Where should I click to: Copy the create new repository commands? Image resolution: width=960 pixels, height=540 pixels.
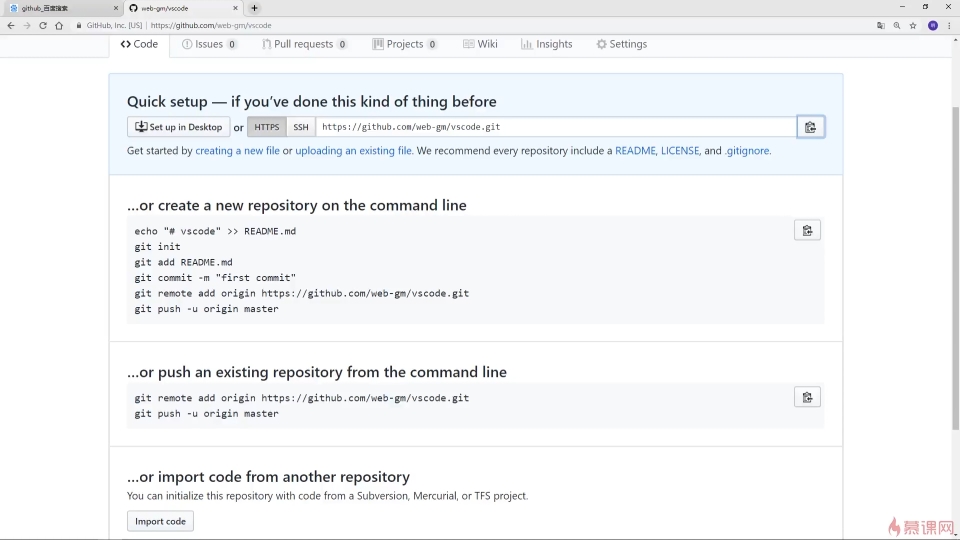(807, 230)
